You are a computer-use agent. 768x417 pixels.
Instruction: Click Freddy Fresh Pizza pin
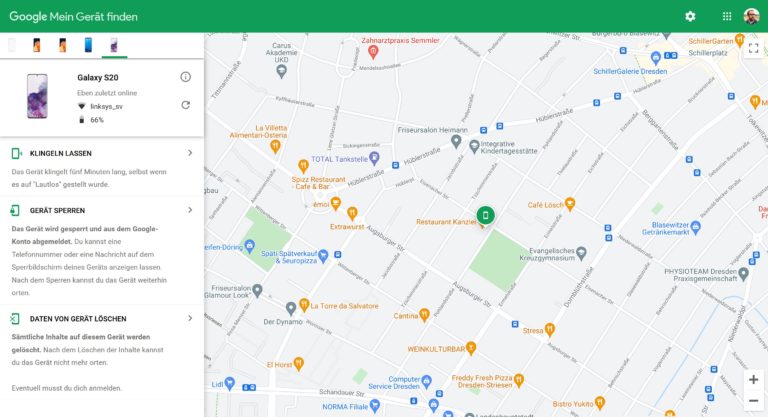(519, 380)
